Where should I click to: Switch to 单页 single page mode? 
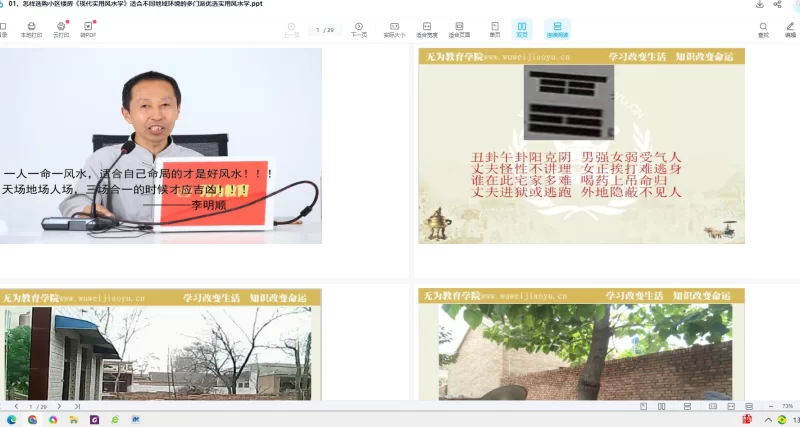click(494, 28)
